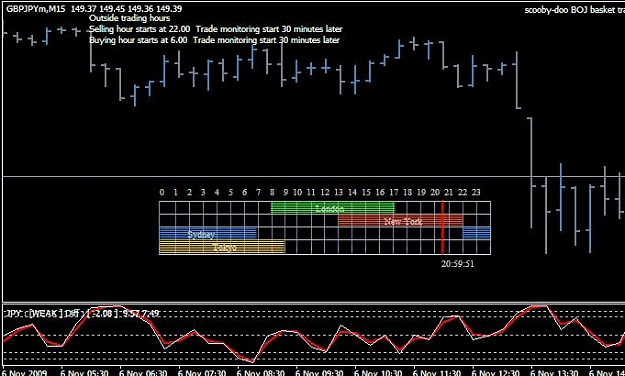Click the '6 Nov 10:30' time axis label
The height and width of the screenshot is (376, 625).
click(x=378, y=373)
